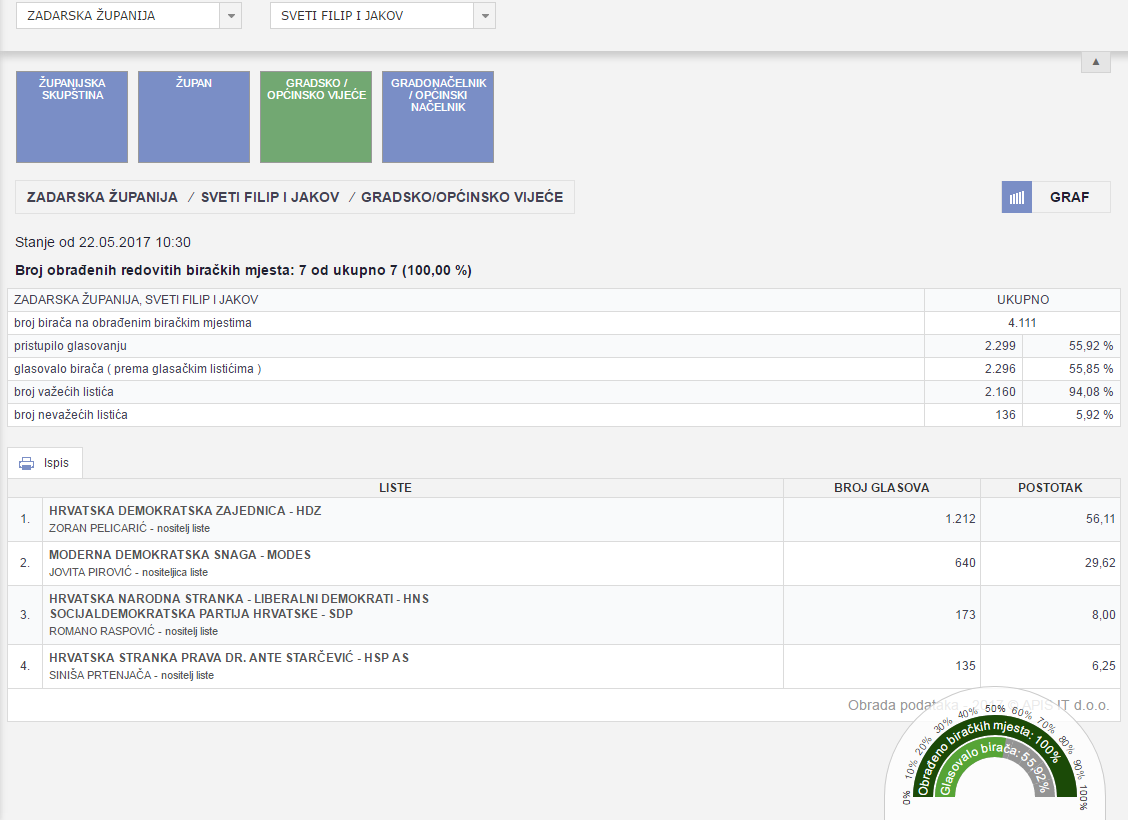Click SVETI FILIP I JAKOV in the breadcrumb

click(270, 197)
